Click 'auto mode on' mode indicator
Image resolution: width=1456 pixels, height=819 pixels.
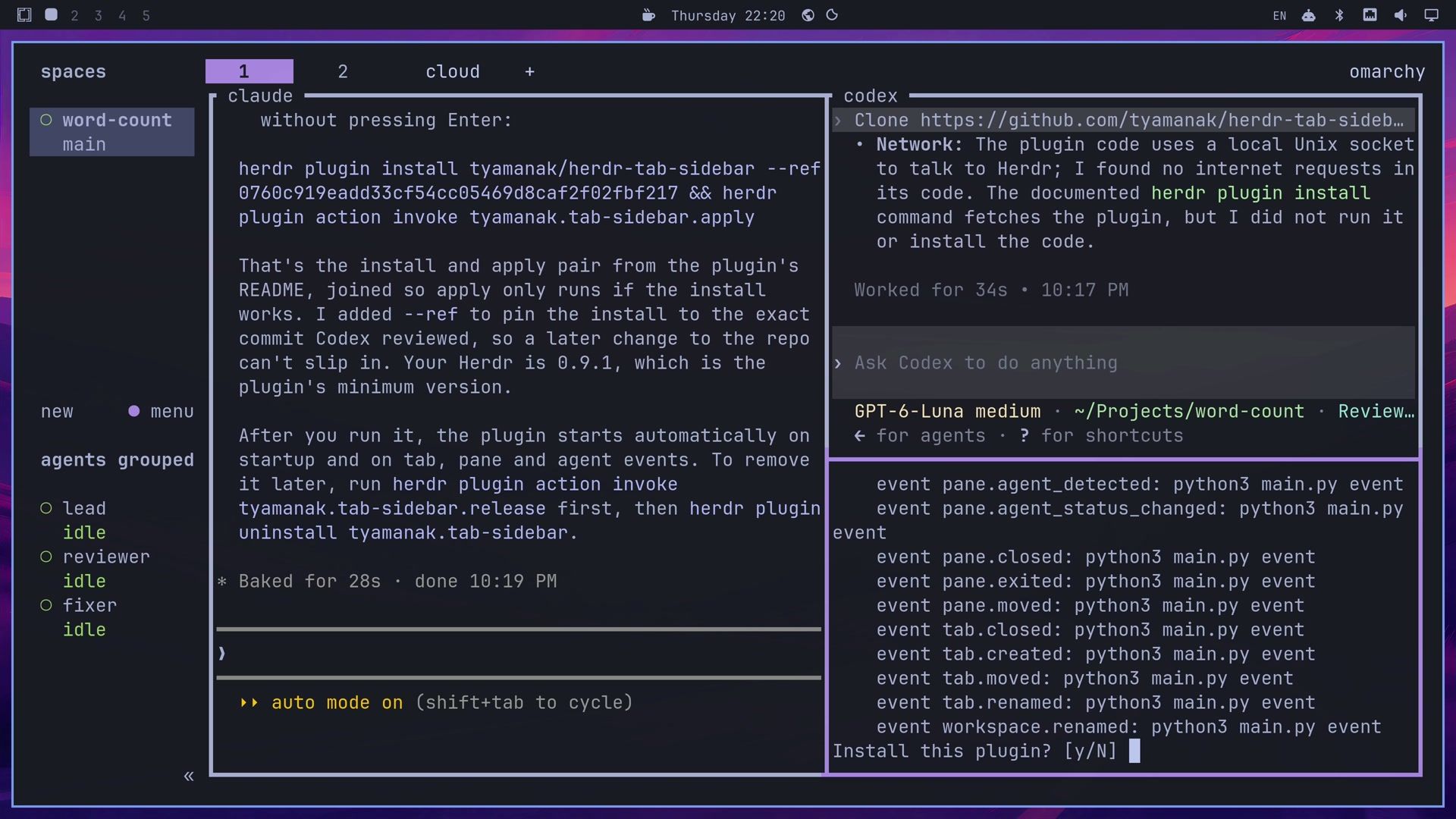click(337, 702)
